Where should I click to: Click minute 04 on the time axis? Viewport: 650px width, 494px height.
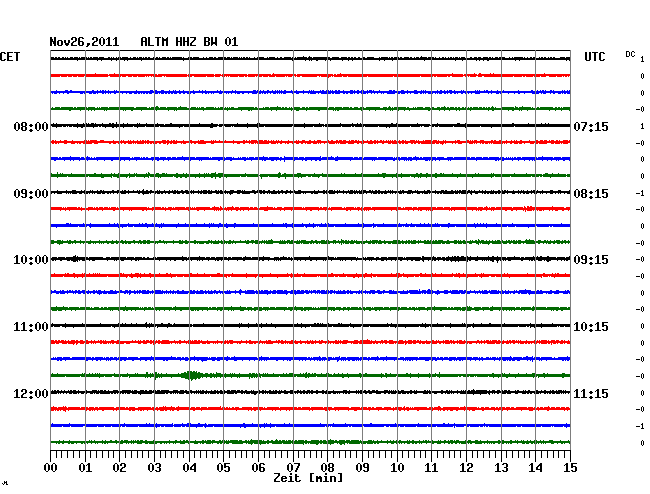click(x=189, y=468)
